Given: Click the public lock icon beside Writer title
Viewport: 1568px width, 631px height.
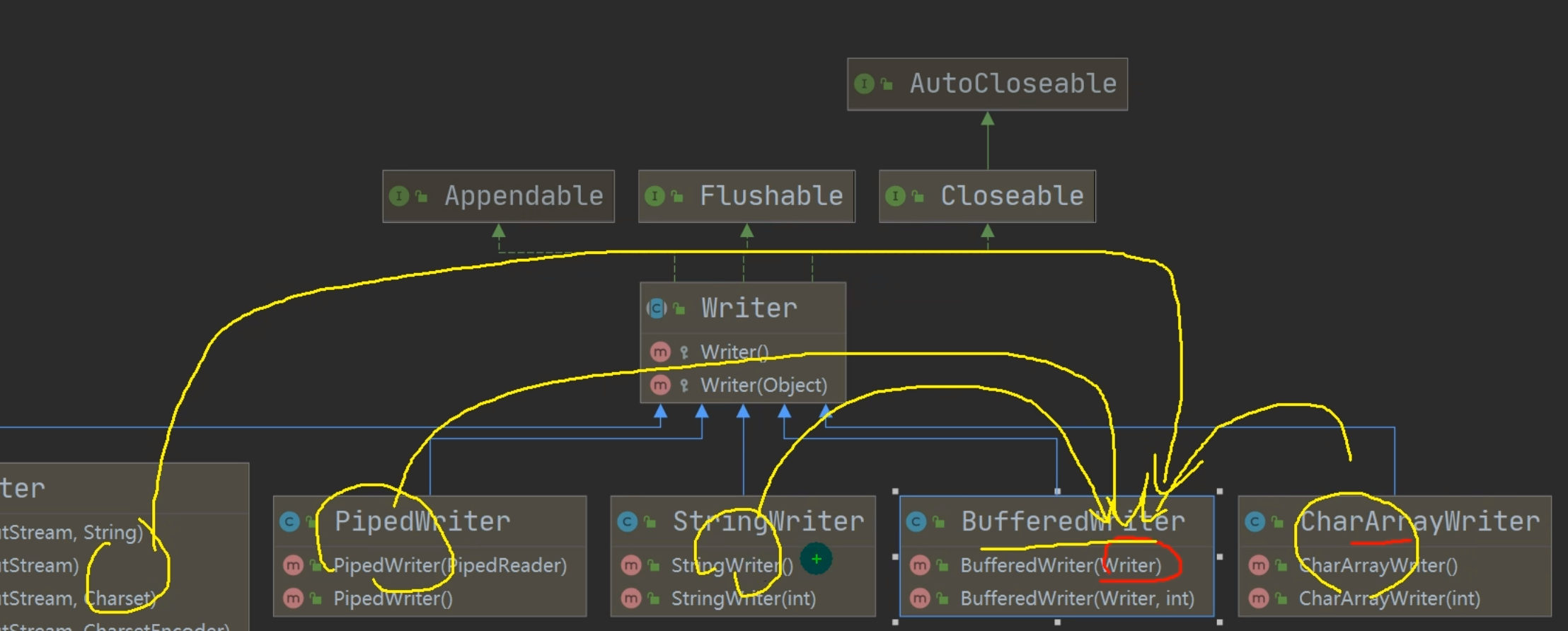Looking at the screenshot, I should tap(679, 309).
